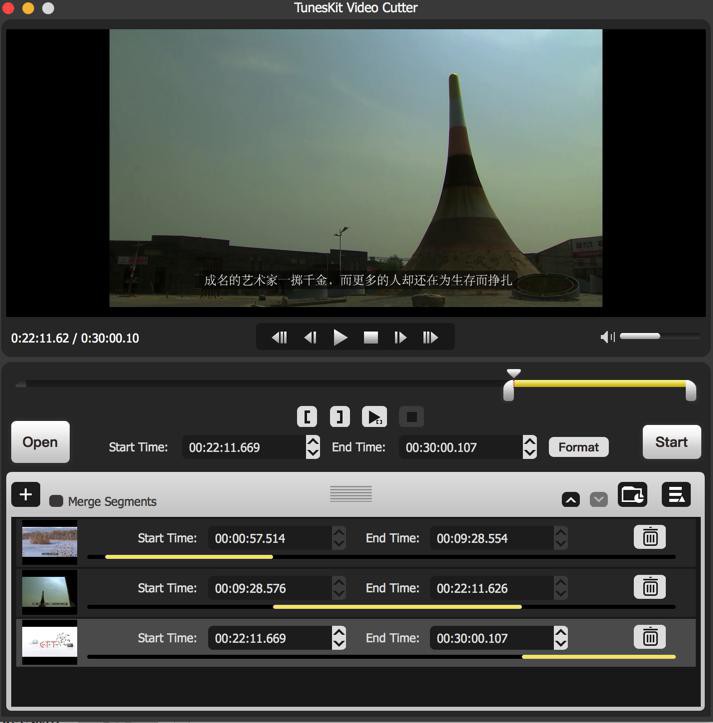
Task: Open the output folder icon
Action: tap(632, 495)
